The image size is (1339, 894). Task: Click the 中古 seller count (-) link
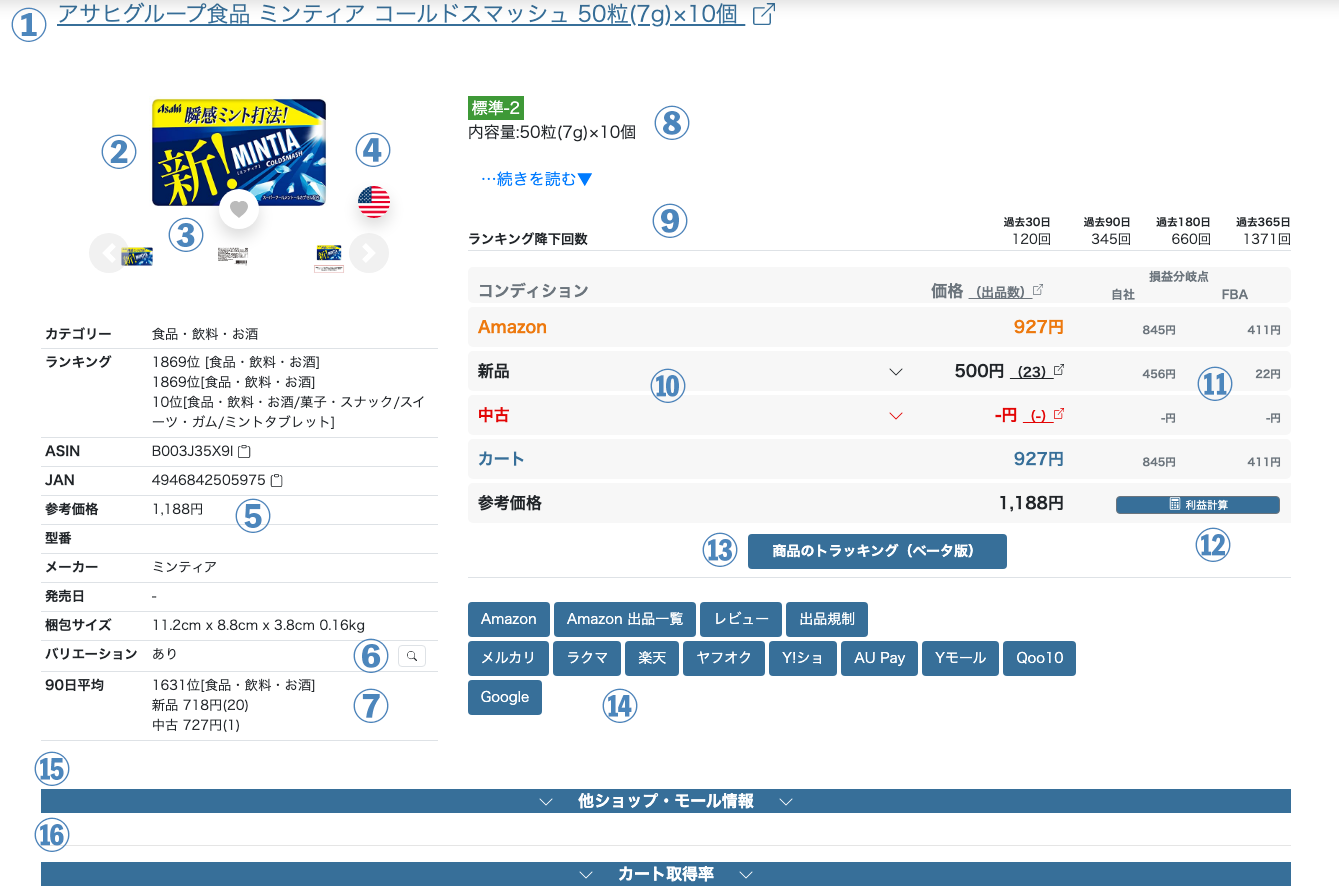(1038, 416)
